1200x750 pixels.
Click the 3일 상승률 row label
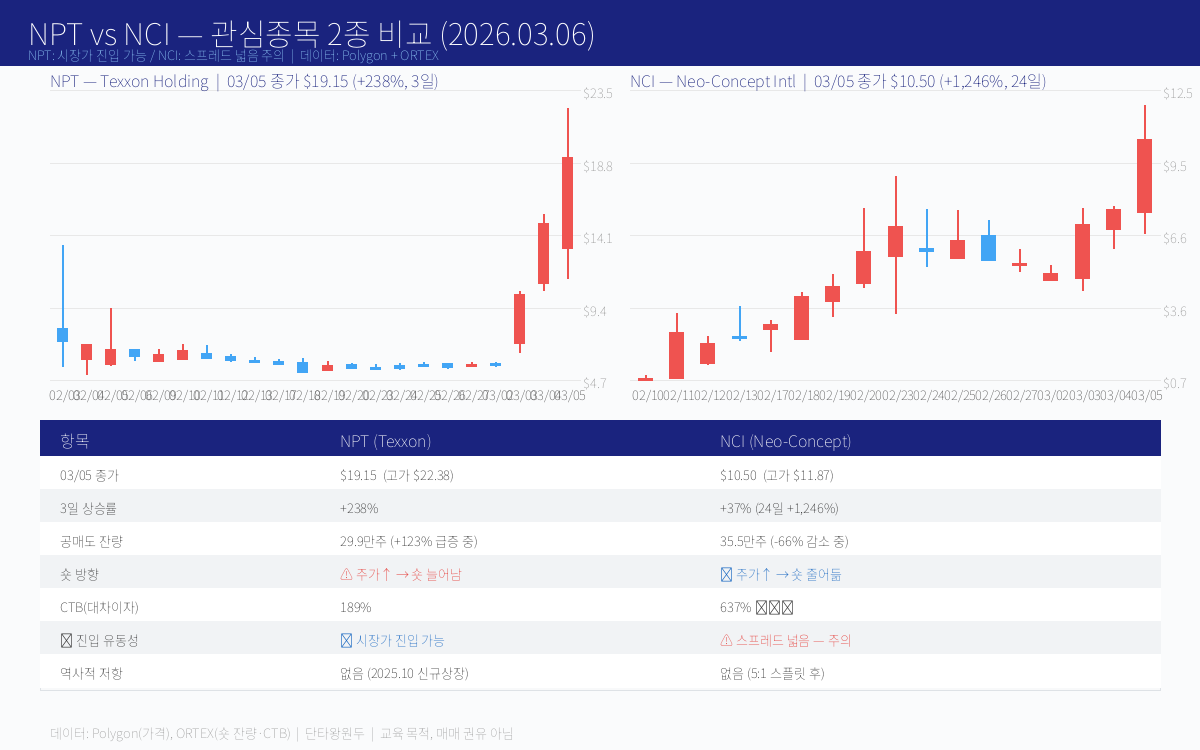pyautogui.click(x=88, y=509)
